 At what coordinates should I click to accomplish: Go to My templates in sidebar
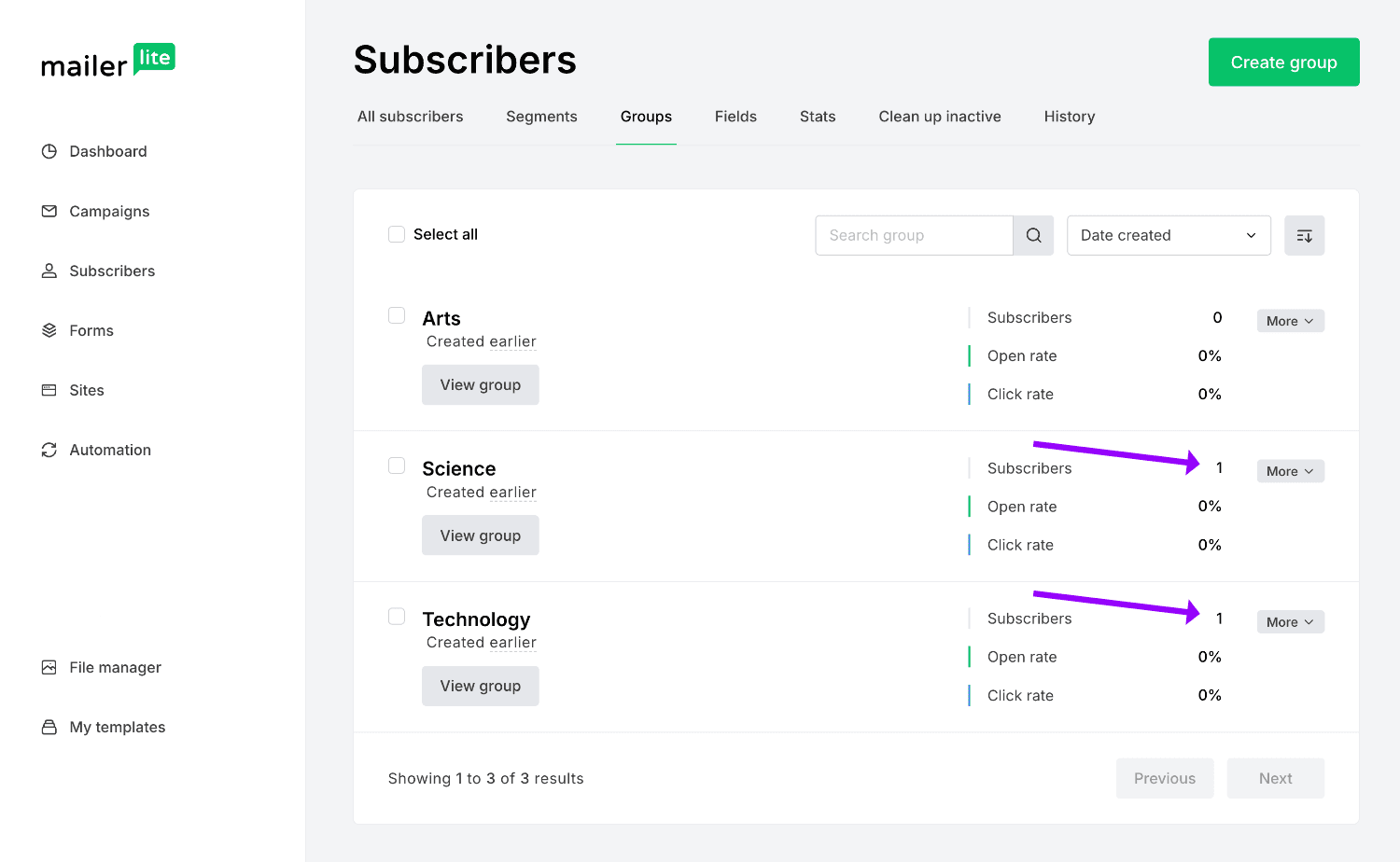(x=118, y=727)
